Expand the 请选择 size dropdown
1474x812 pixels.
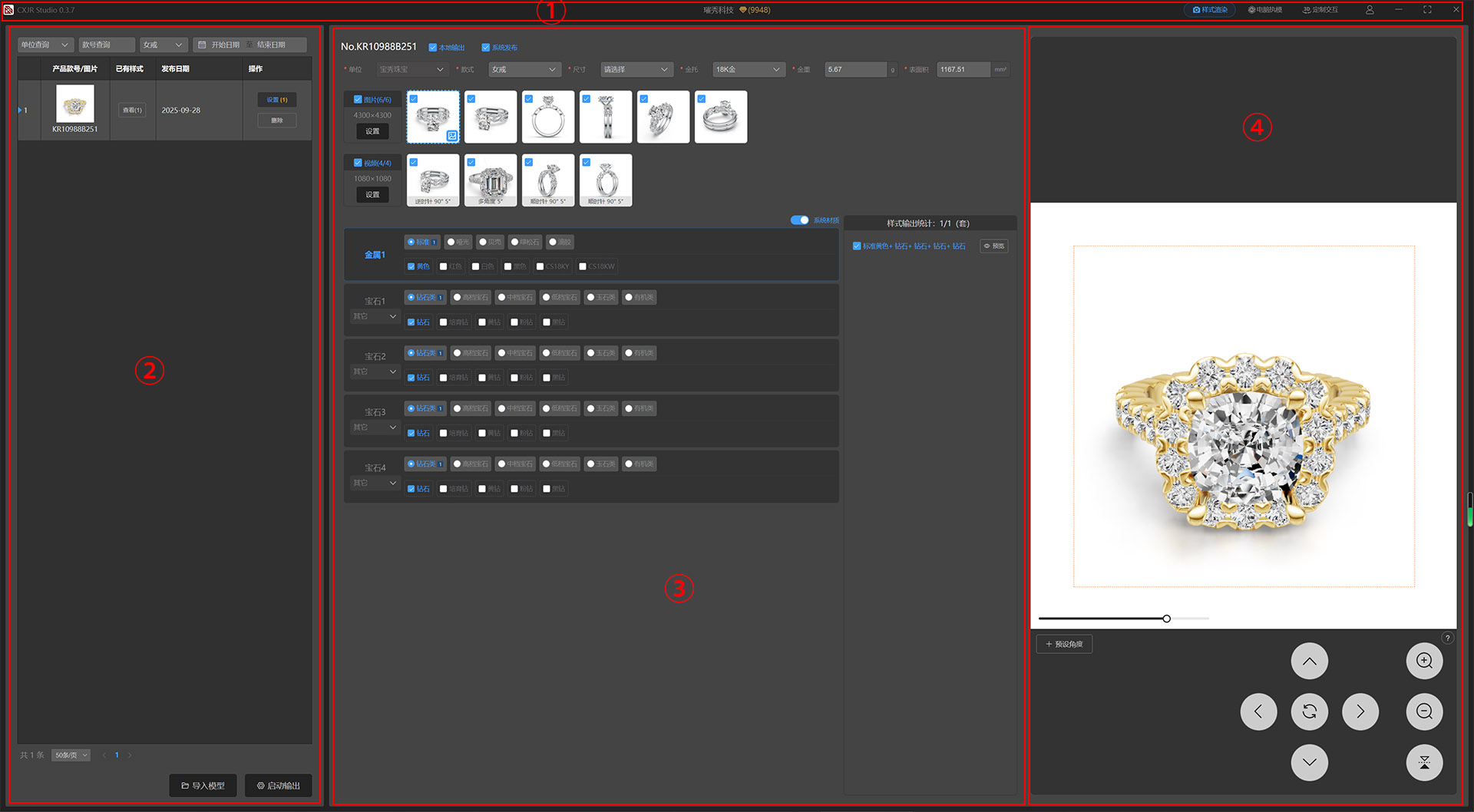(636, 69)
